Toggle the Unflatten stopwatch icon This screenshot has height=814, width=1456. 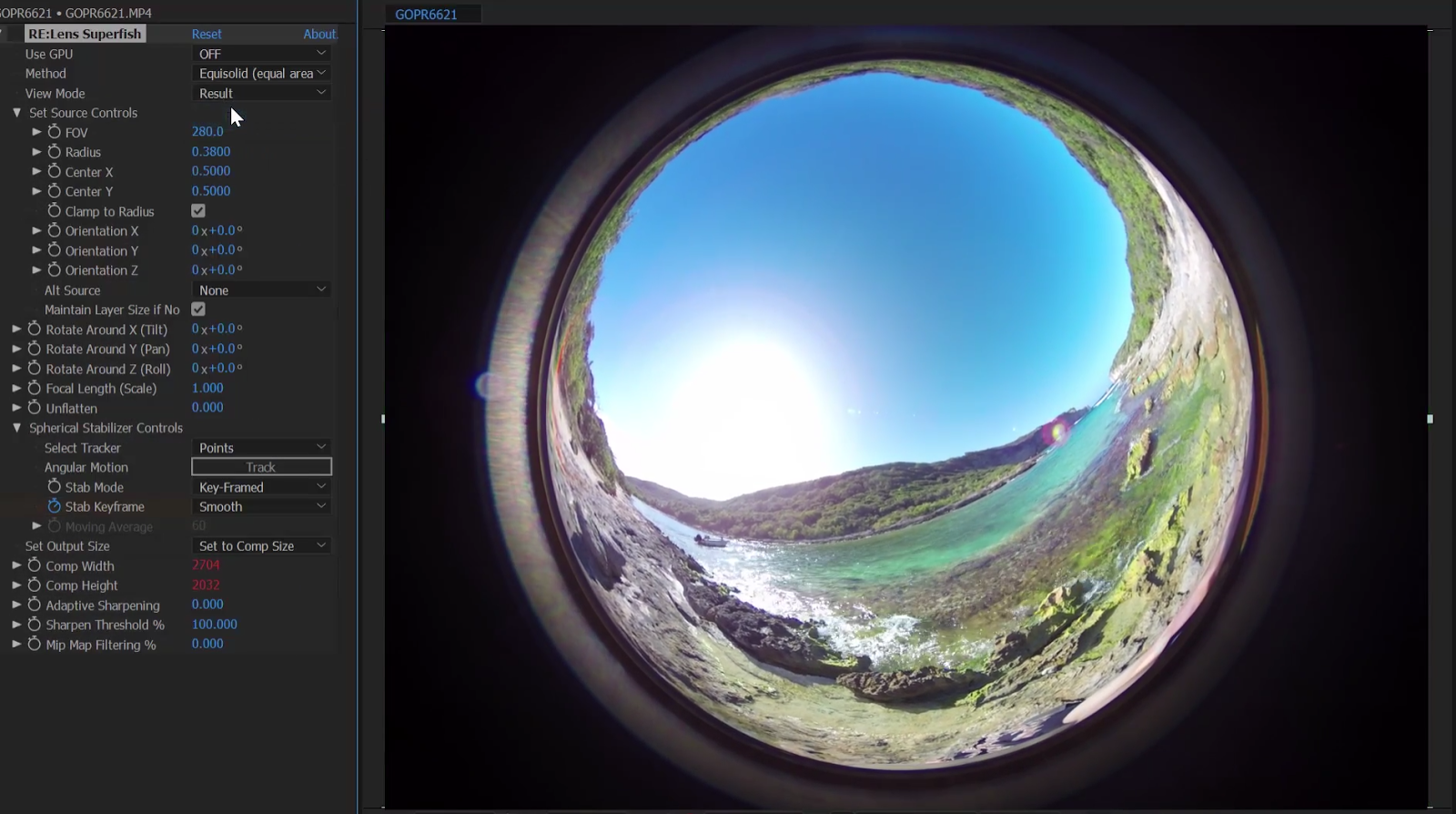coord(35,407)
